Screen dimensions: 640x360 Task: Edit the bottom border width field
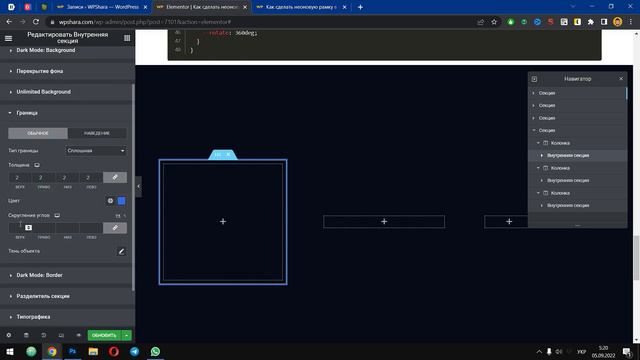pos(67,178)
